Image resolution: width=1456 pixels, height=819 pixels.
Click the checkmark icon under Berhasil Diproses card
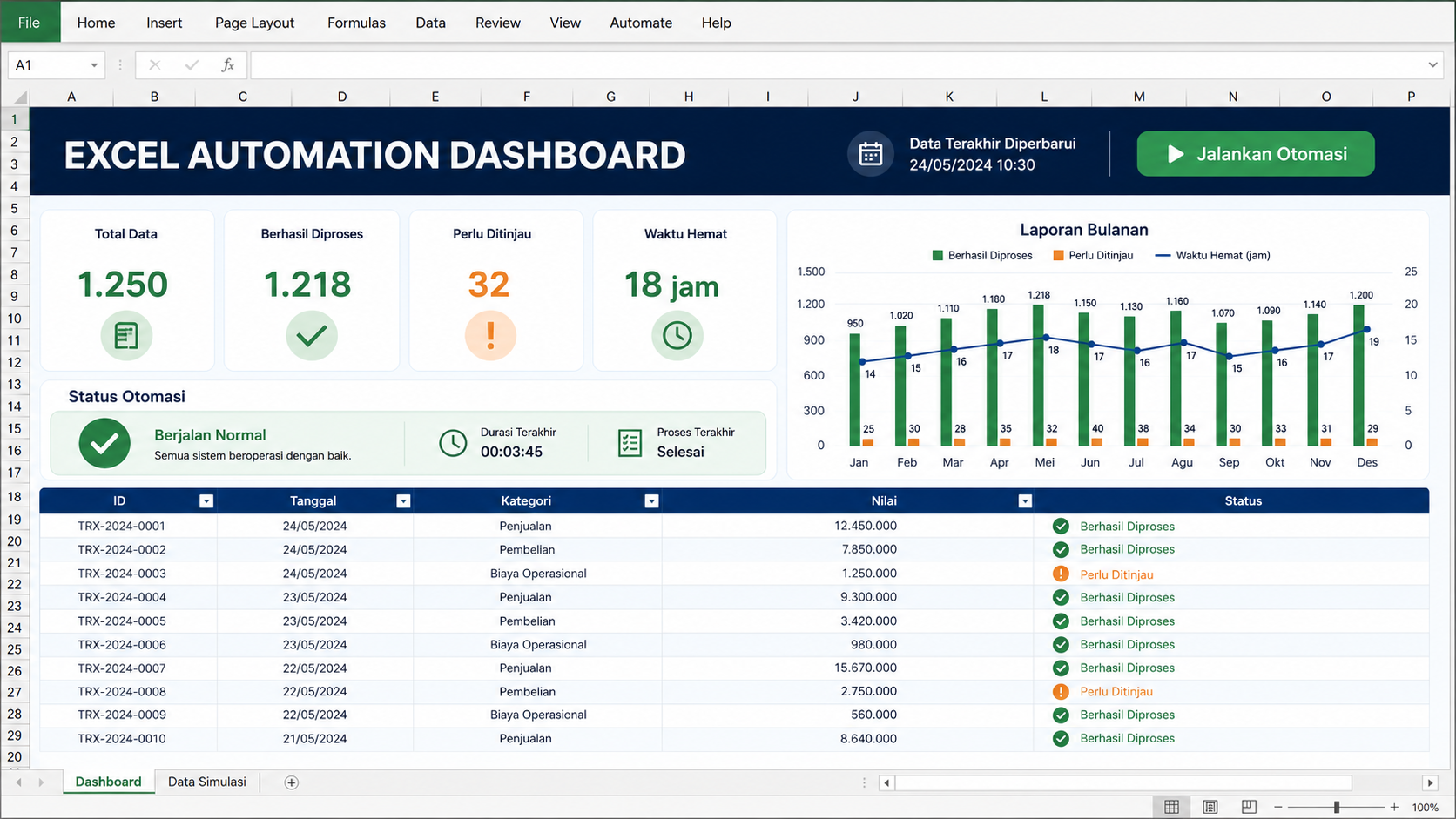(x=311, y=335)
